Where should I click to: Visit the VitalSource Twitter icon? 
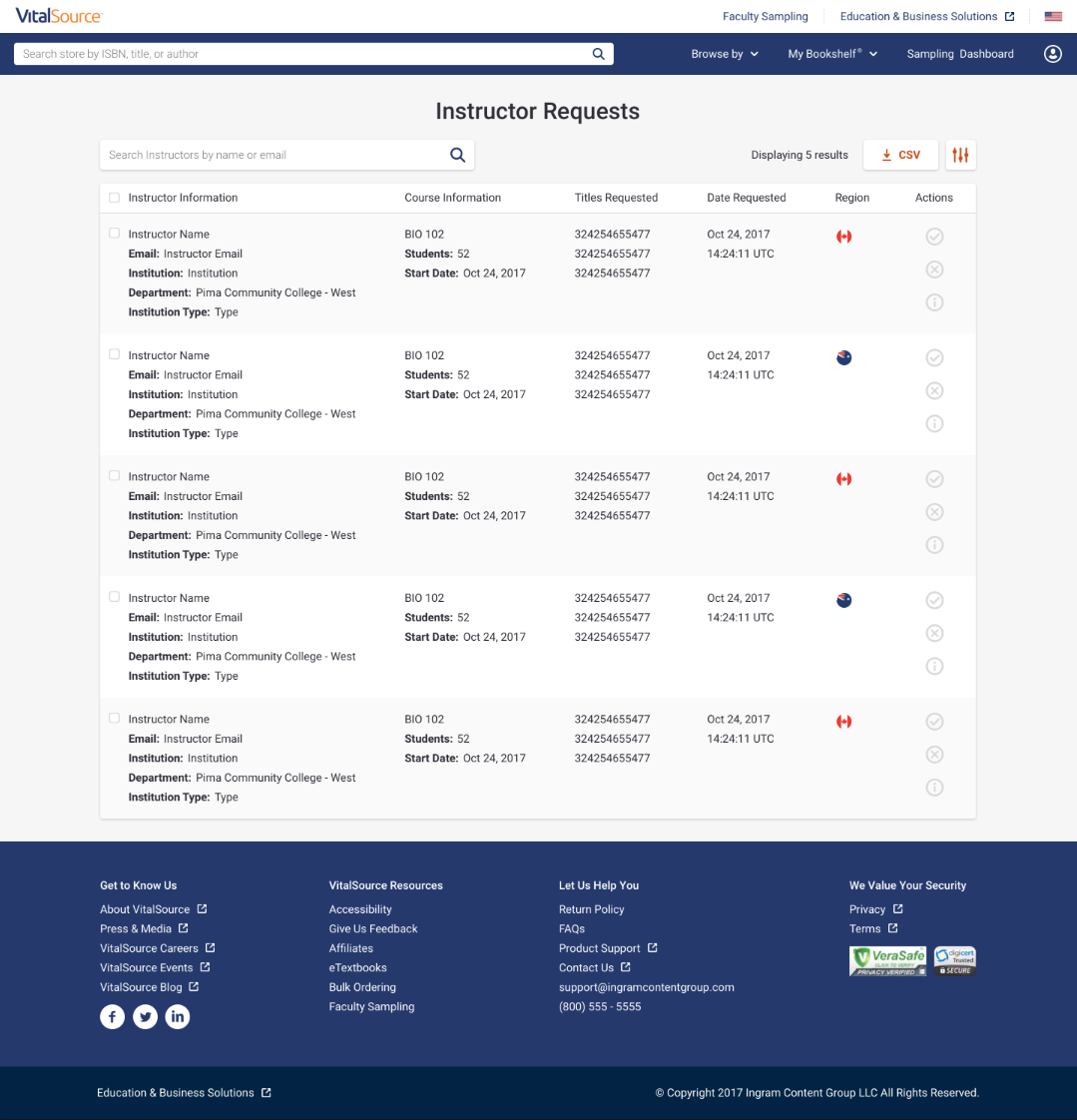(x=145, y=1016)
